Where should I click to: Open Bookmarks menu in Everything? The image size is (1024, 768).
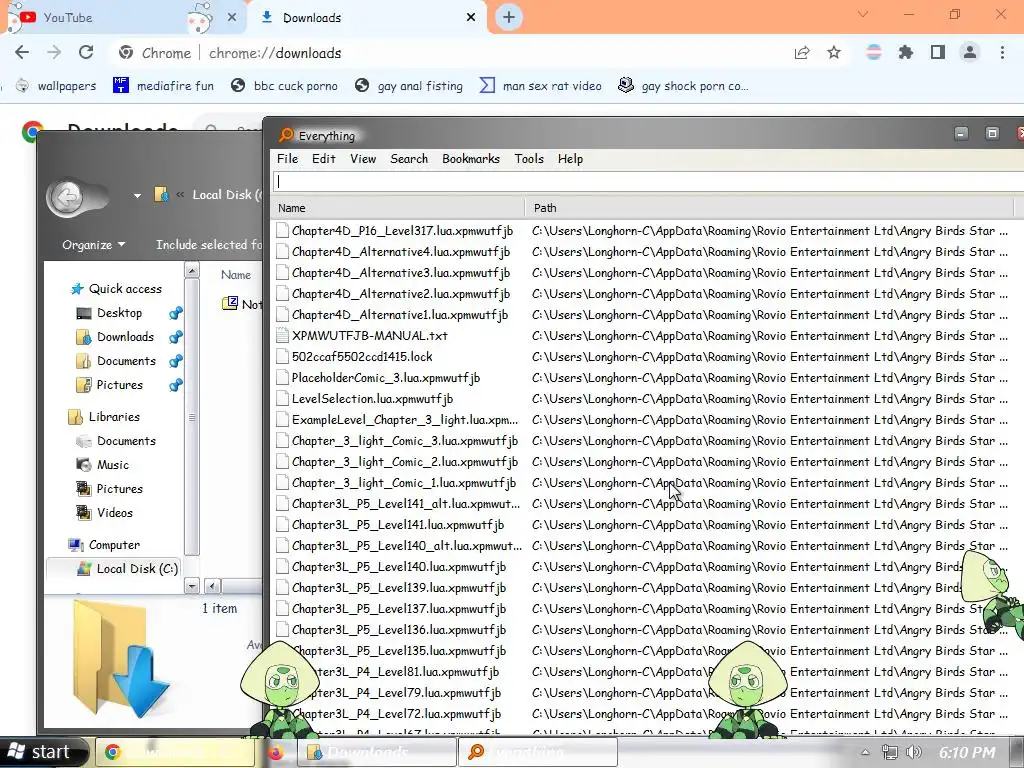471,159
